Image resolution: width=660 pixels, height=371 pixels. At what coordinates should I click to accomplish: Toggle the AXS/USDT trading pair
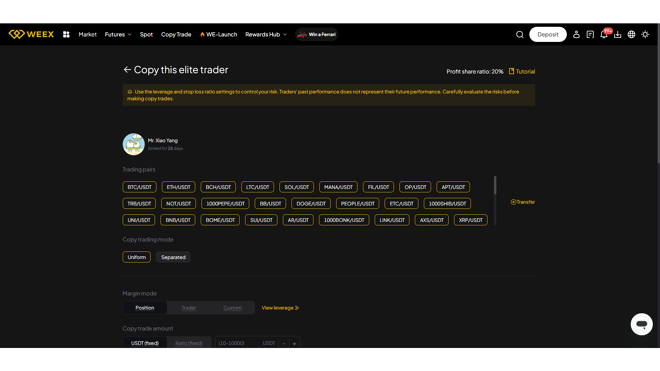(x=431, y=220)
